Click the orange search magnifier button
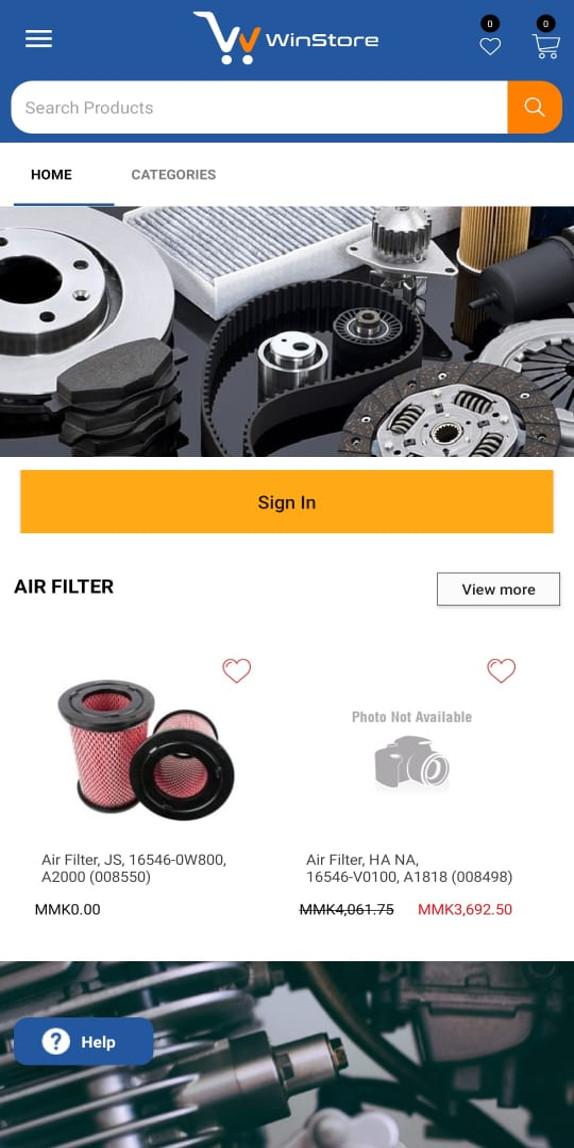 click(x=534, y=108)
